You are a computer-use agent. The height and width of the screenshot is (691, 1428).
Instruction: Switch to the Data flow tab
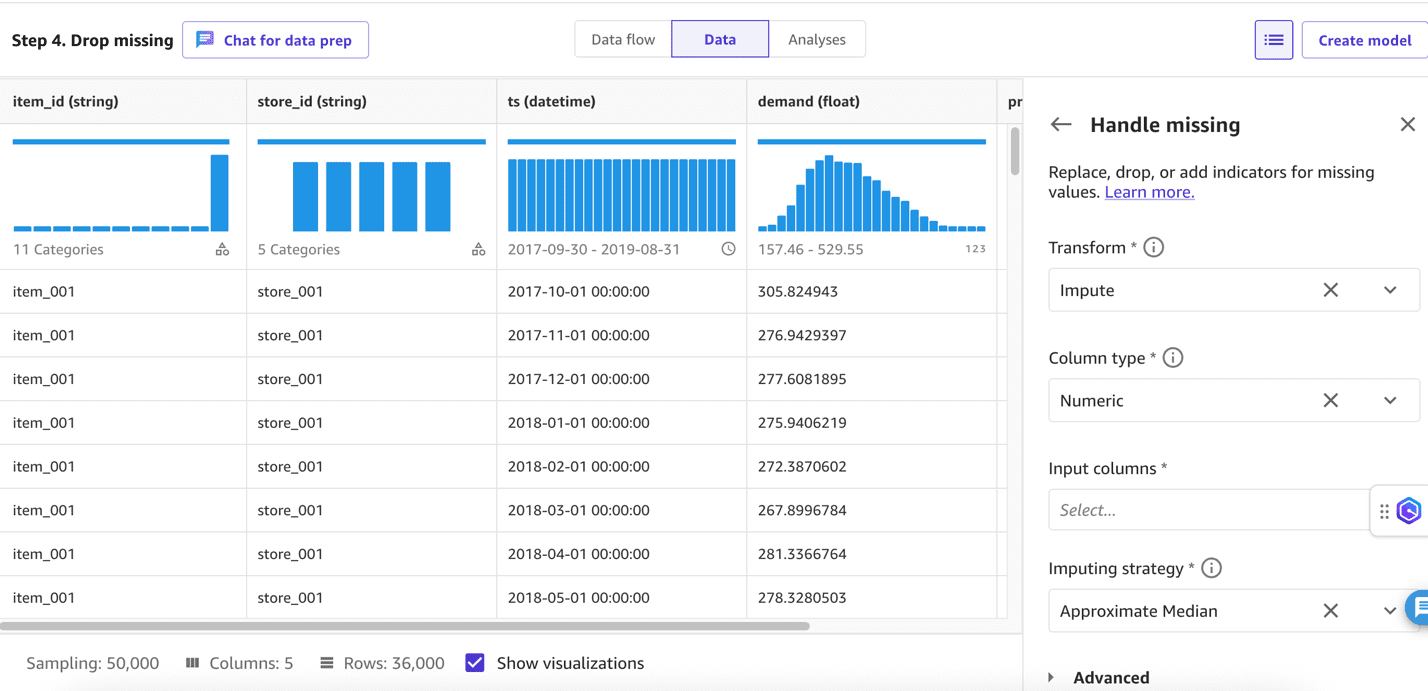click(623, 39)
